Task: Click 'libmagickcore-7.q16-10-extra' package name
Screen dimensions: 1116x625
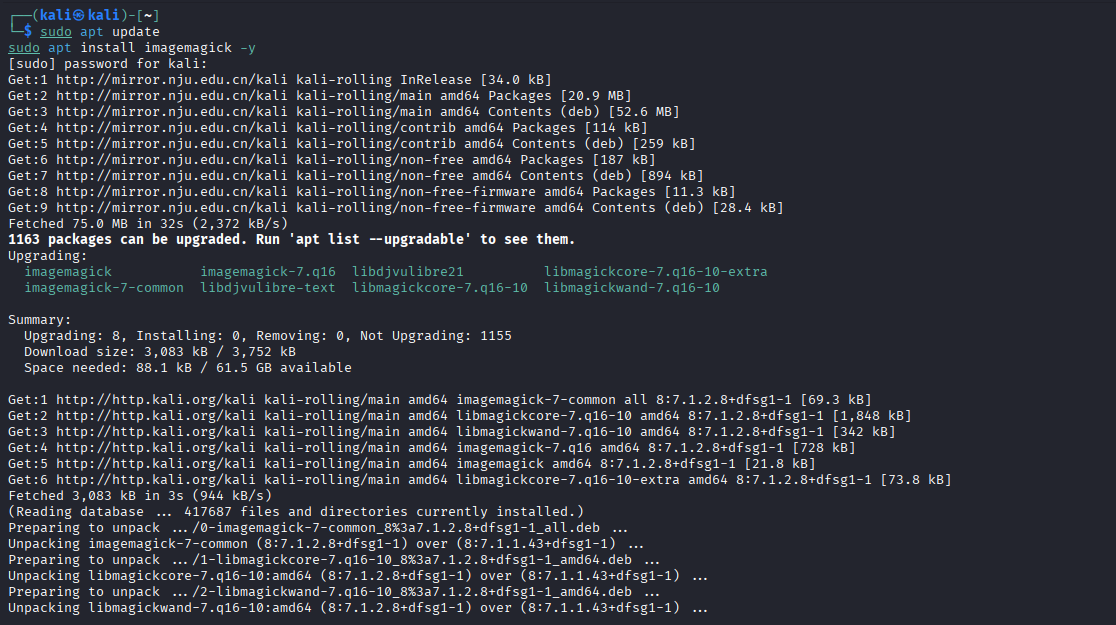Action: tap(656, 272)
